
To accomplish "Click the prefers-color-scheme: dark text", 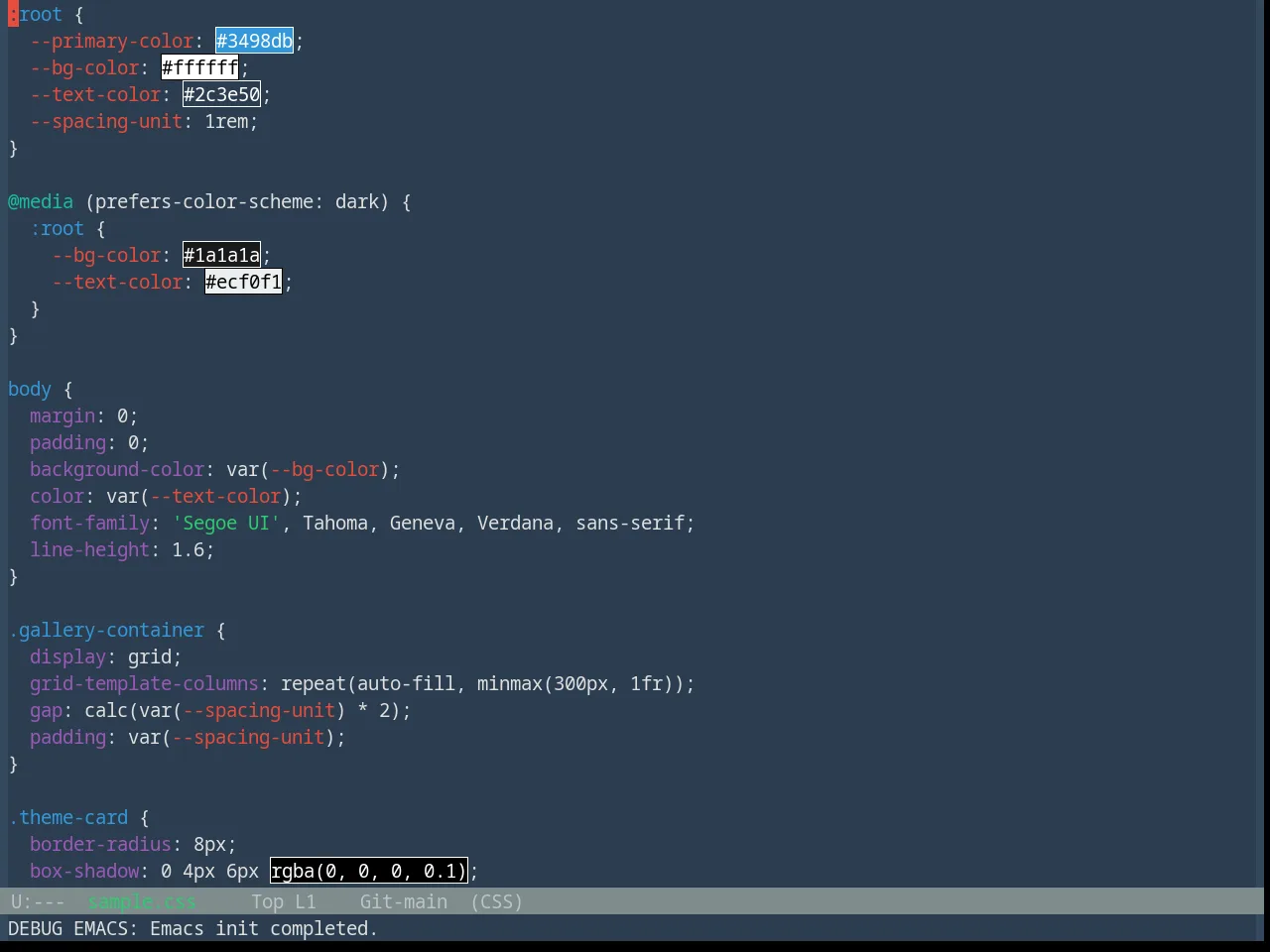I will tap(237, 201).
